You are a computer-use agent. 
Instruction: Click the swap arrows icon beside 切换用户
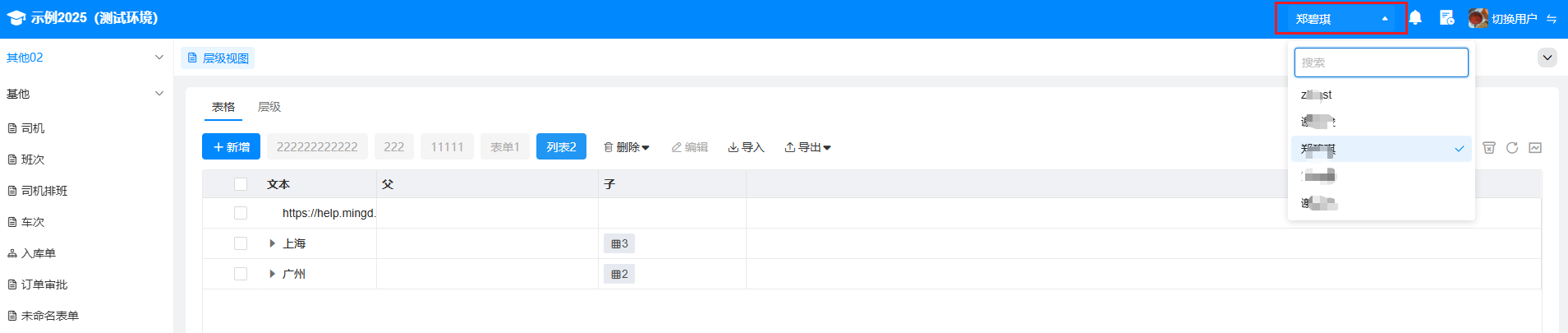[1552, 19]
